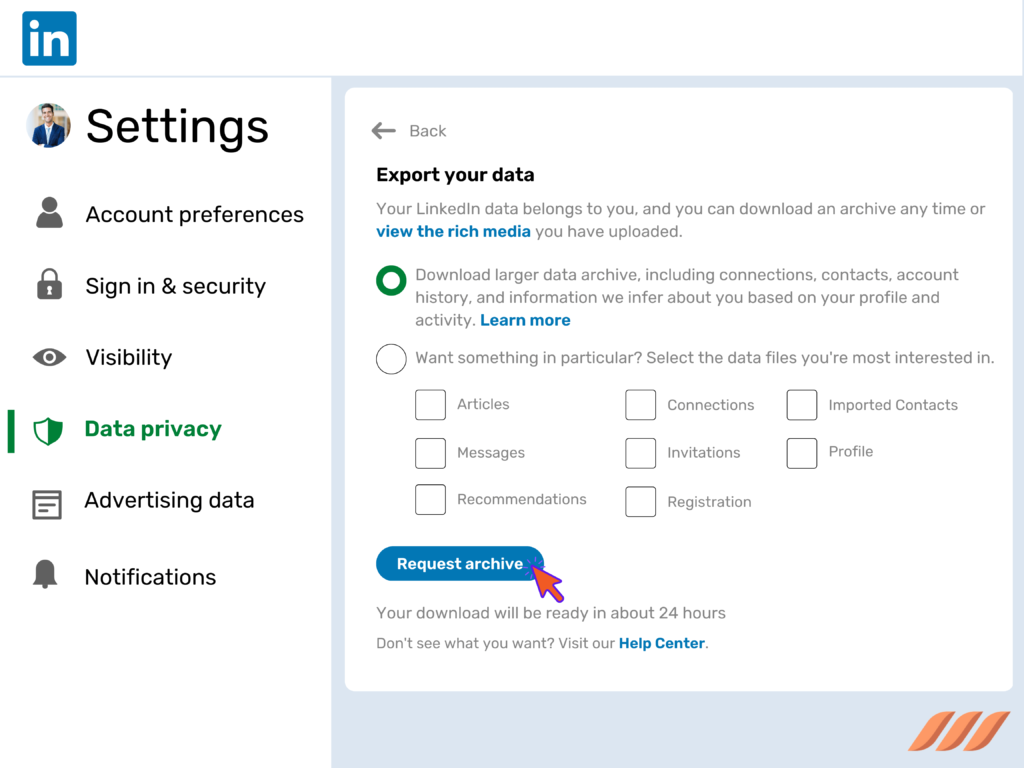Select the Account preferences person icon
Viewport: 1024px width, 768px height.
(48, 213)
